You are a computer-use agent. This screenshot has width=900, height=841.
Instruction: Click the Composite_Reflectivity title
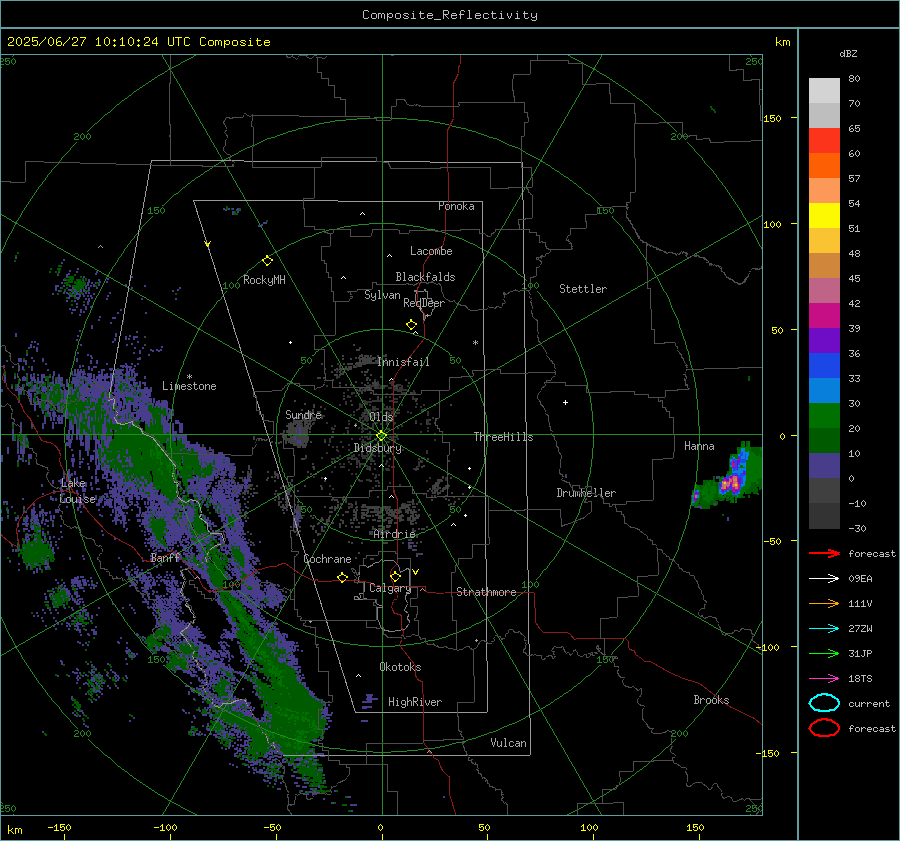point(450,15)
